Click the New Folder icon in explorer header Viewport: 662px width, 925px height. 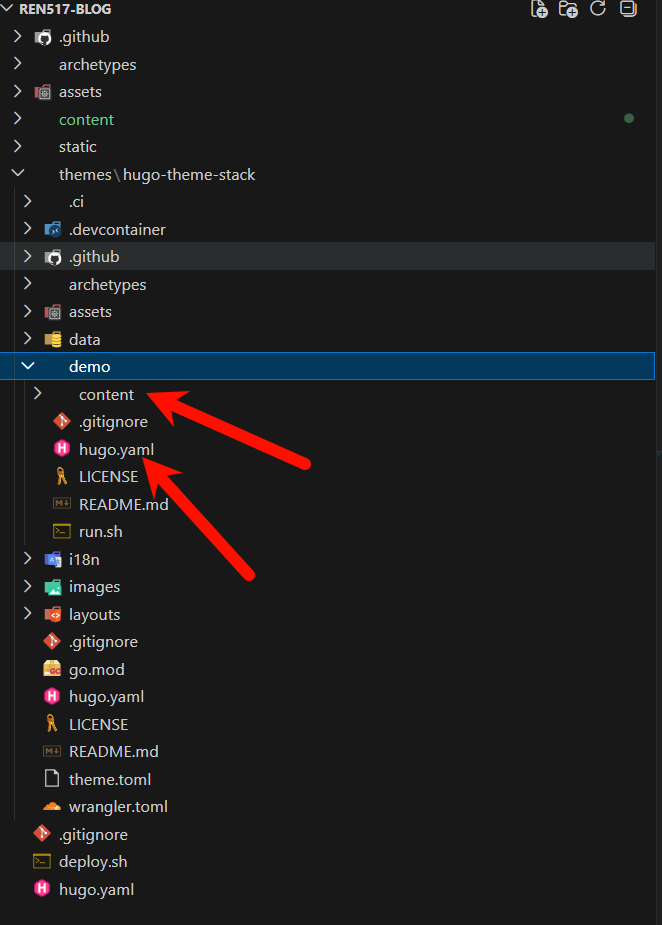[569, 9]
